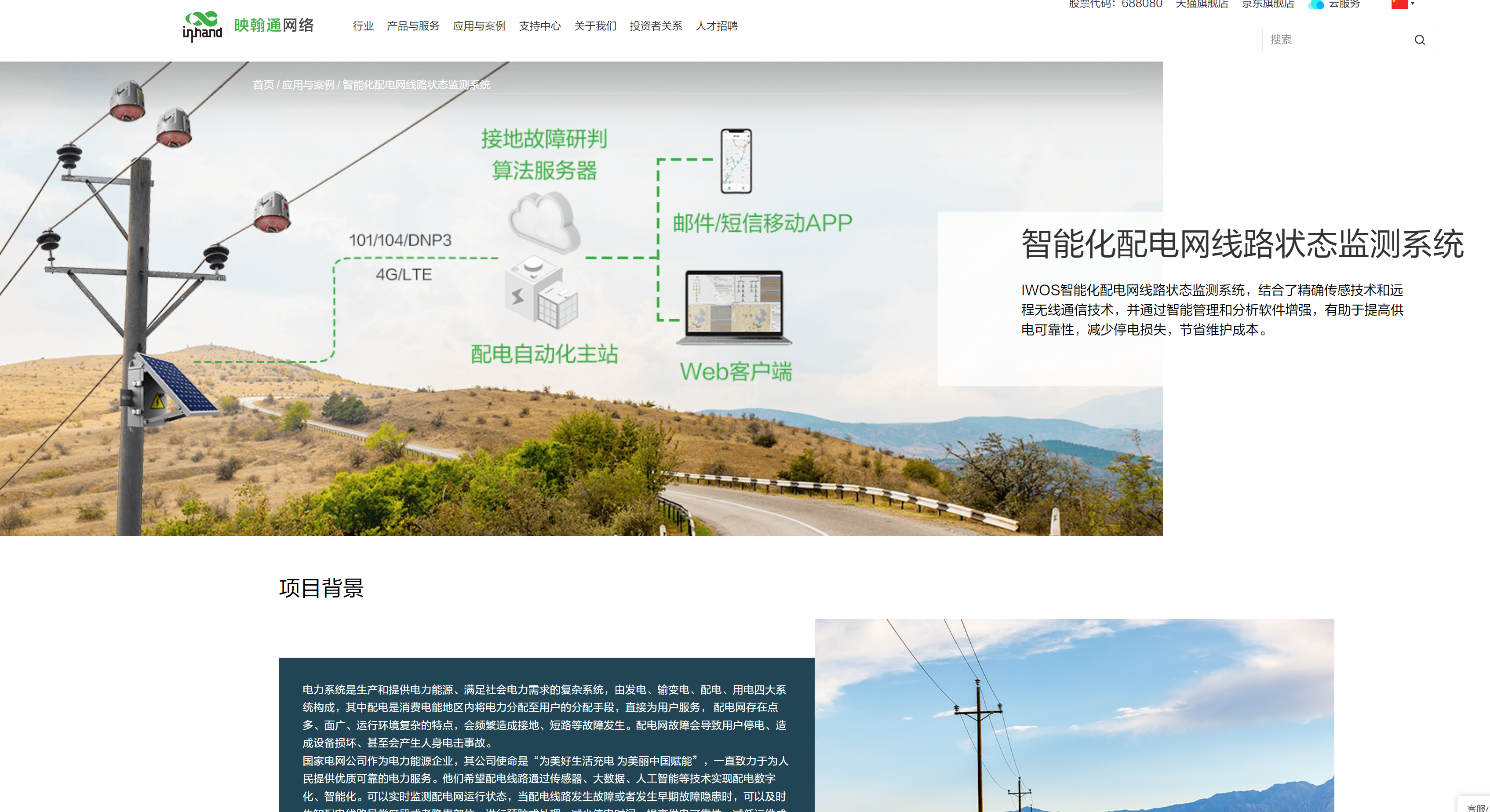Expand the language dropdown arrow
This screenshot has width=1490, height=812.
(x=1413, y=4)
